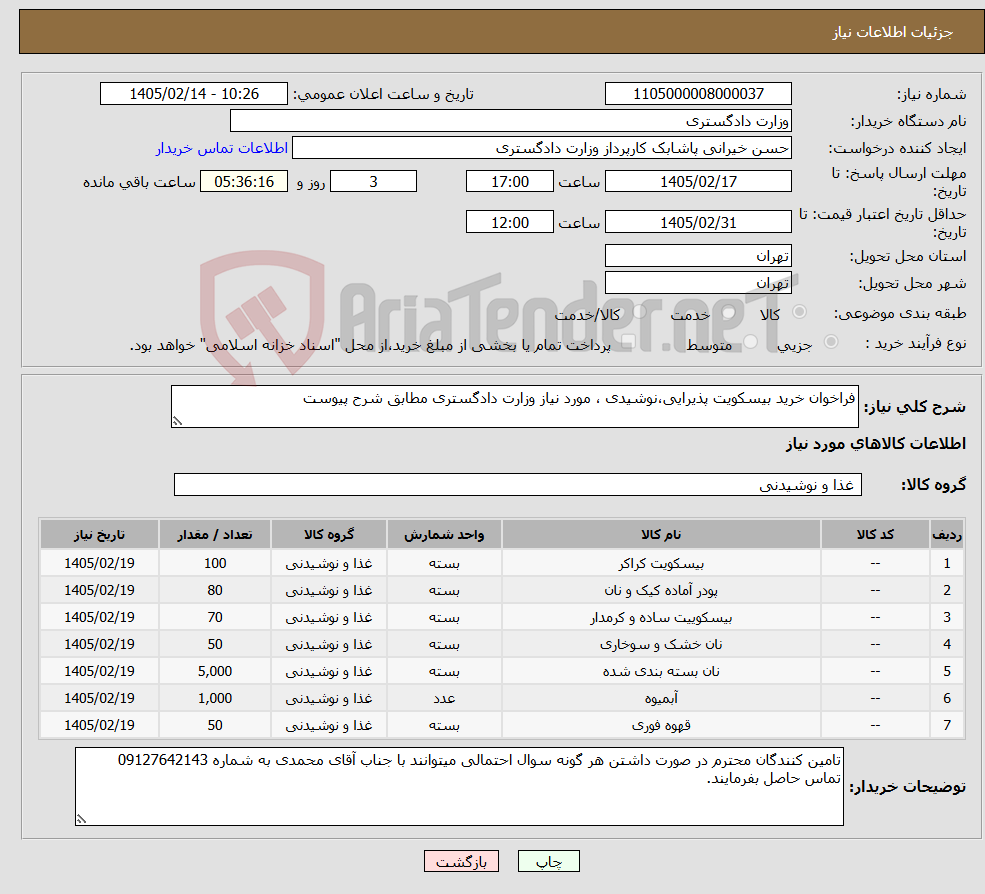The width and height of the screenshot is (985, 894).
Task: Click the quantity 1,000 cell
Action: point(215,699)
